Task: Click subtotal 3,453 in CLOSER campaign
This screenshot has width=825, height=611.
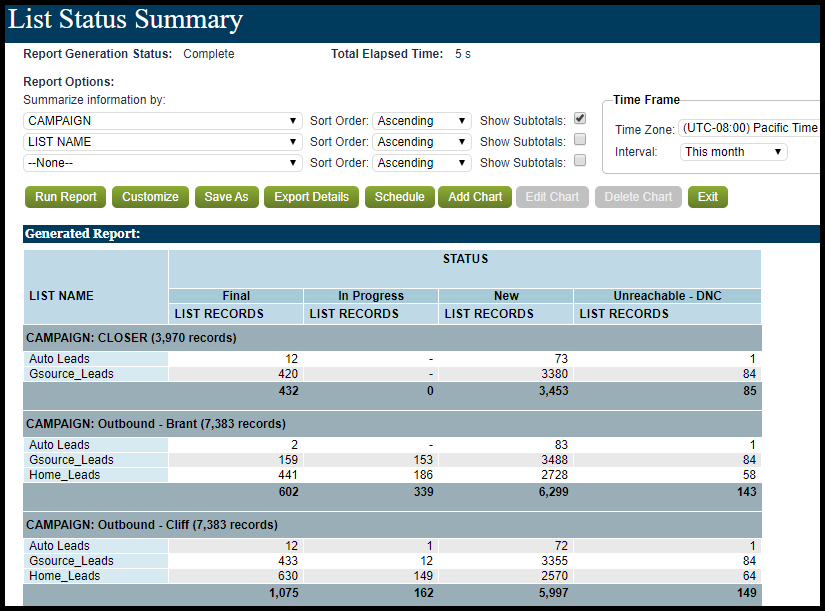Action: coord(554,391)
